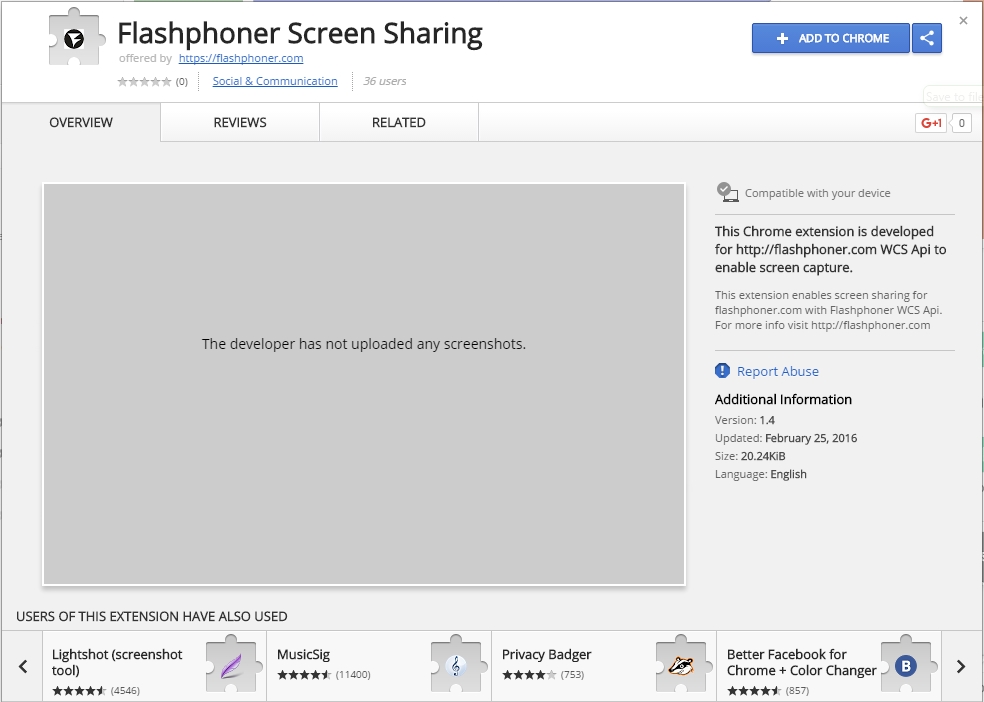Click the Report Abuse exclamation icon

[722, 371]
